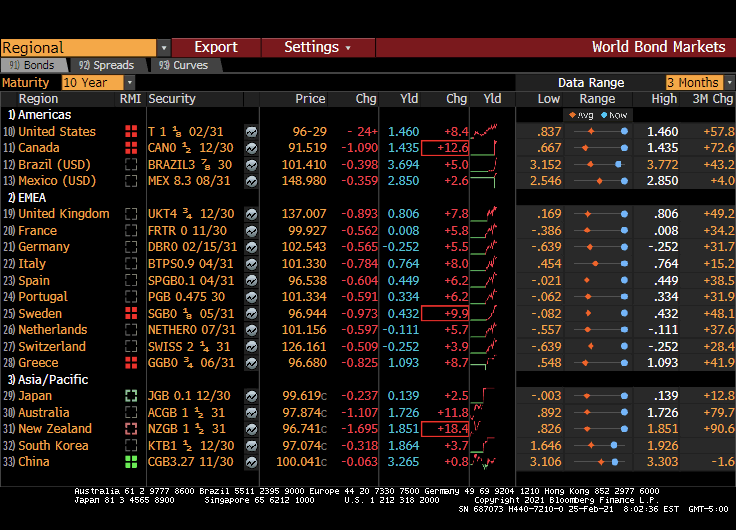Open chart icon for South Korea row

pyautogui.click(x=252, y=446)
